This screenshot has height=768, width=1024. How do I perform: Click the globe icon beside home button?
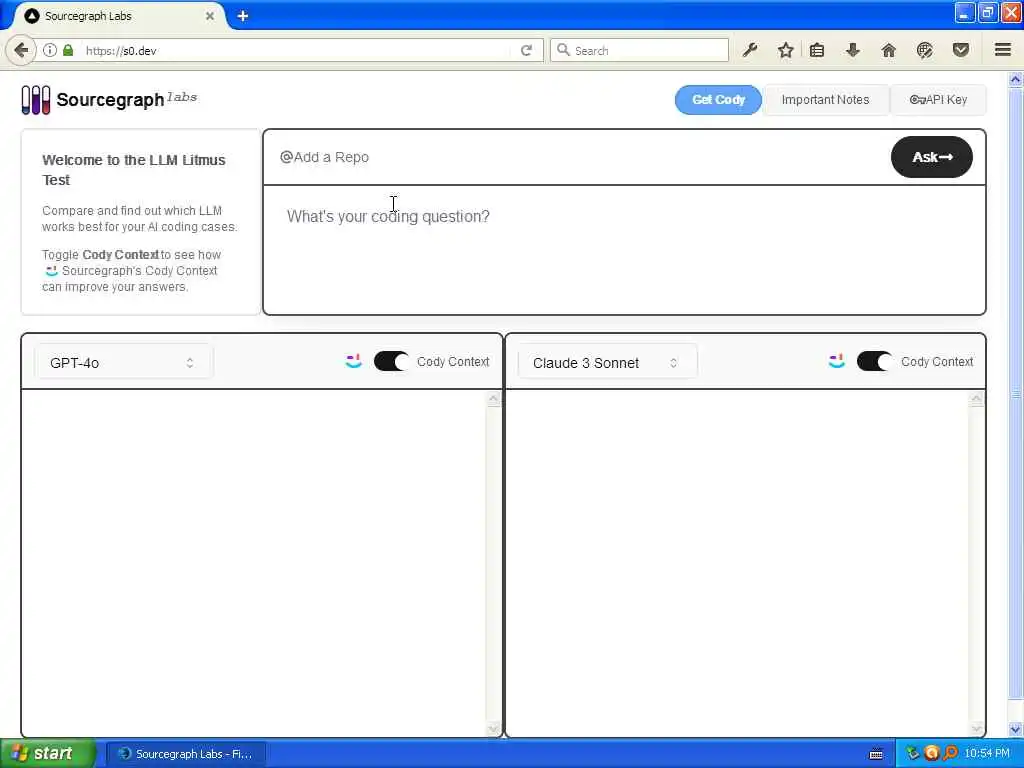(925, 50)
